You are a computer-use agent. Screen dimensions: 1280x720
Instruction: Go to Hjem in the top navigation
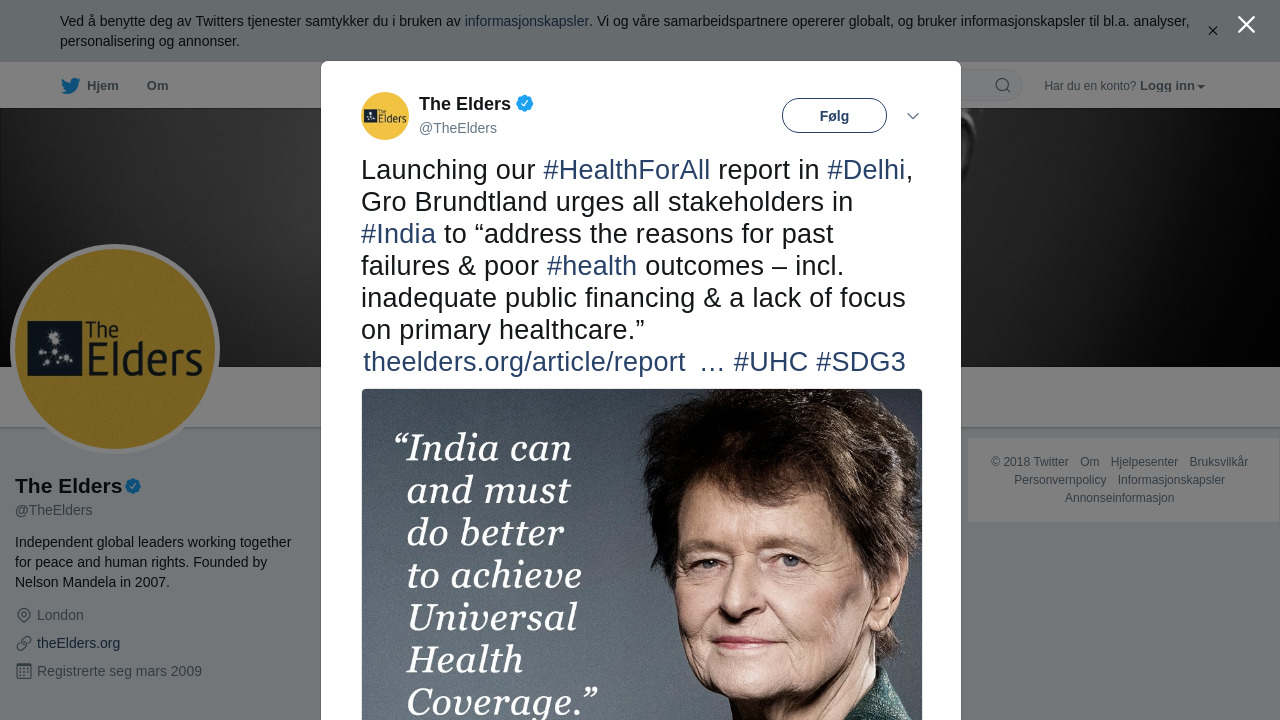pos(102,86)
